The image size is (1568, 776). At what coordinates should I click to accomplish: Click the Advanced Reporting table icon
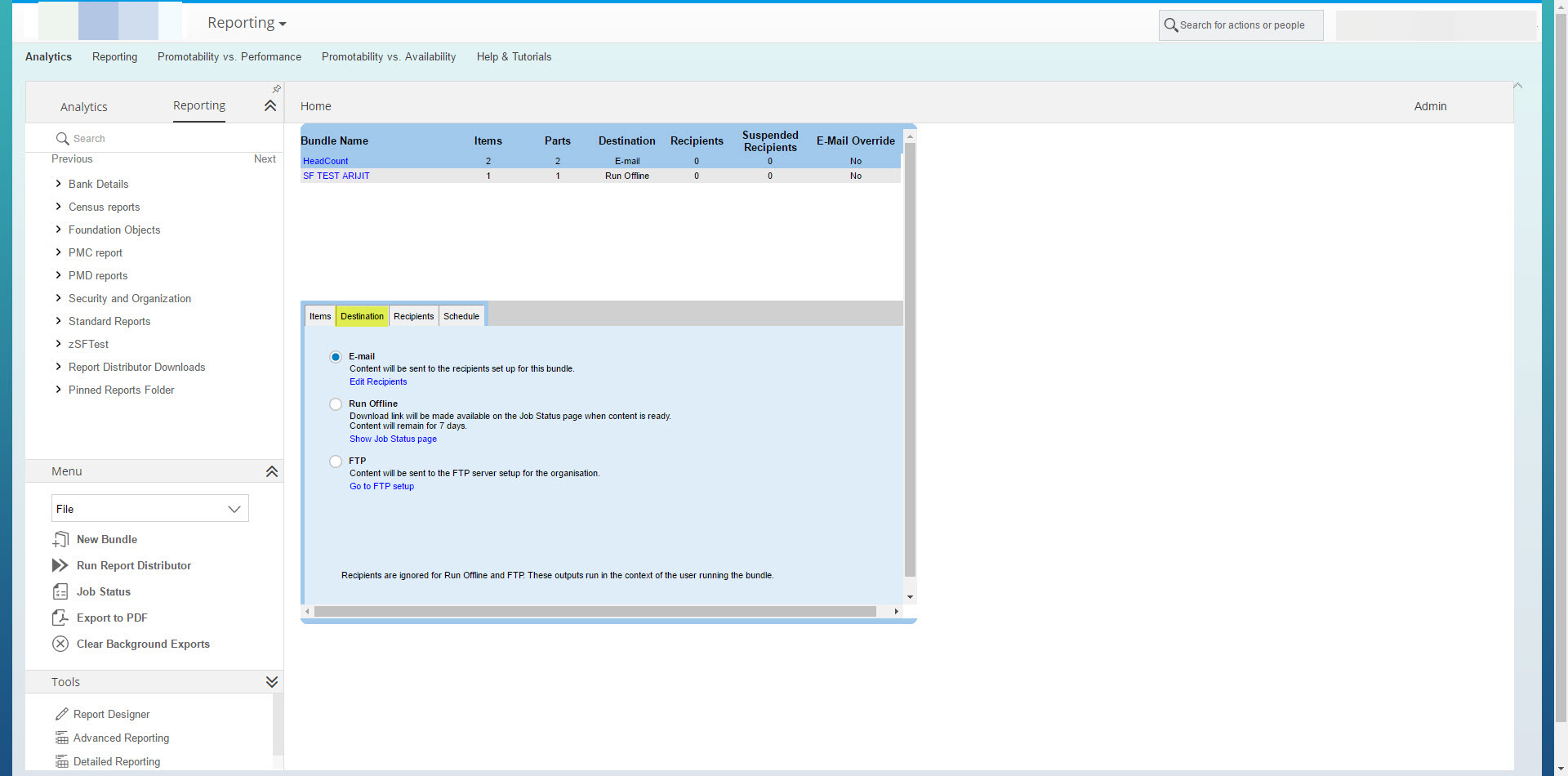(62, 738)
